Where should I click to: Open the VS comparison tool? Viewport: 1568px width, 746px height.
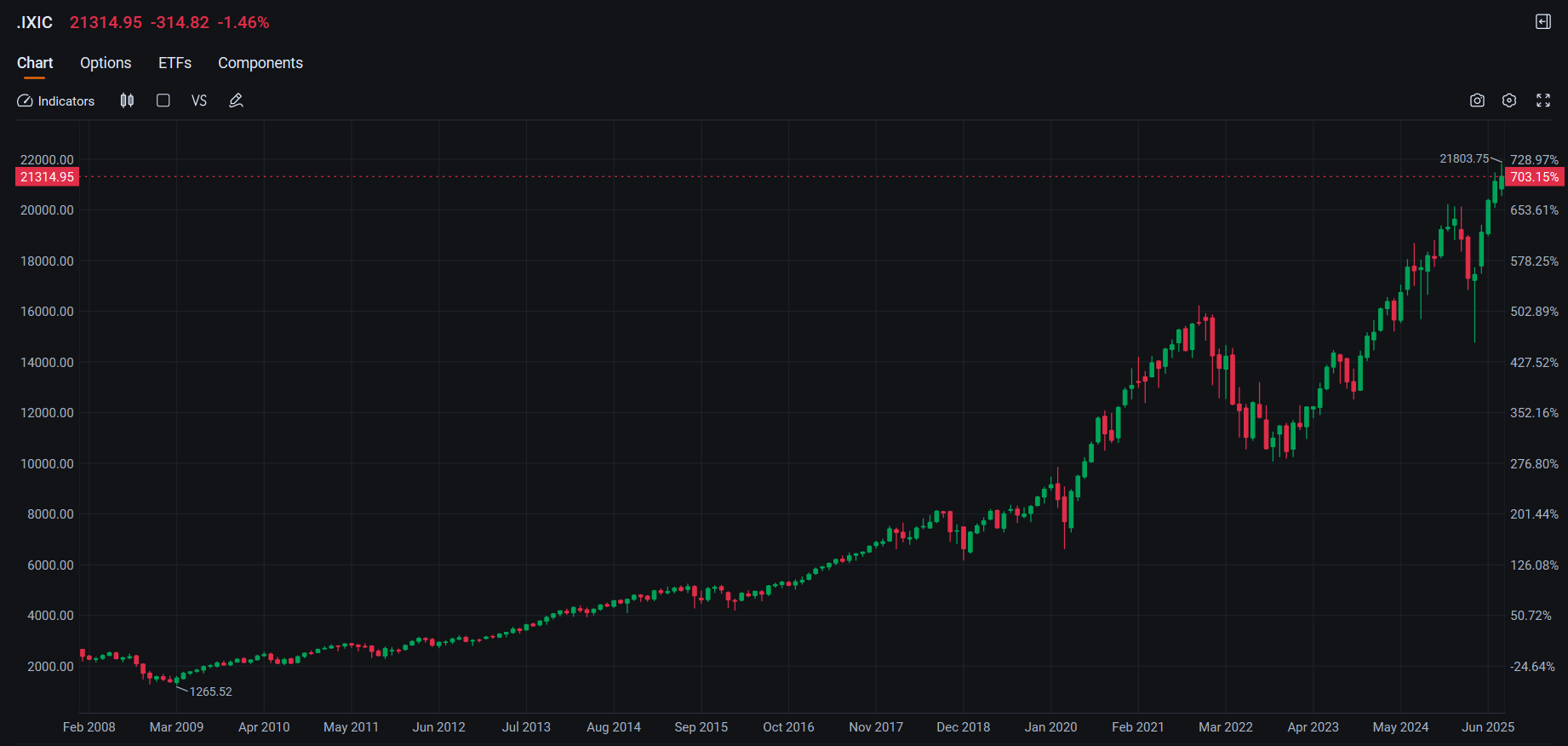point(199,100)
